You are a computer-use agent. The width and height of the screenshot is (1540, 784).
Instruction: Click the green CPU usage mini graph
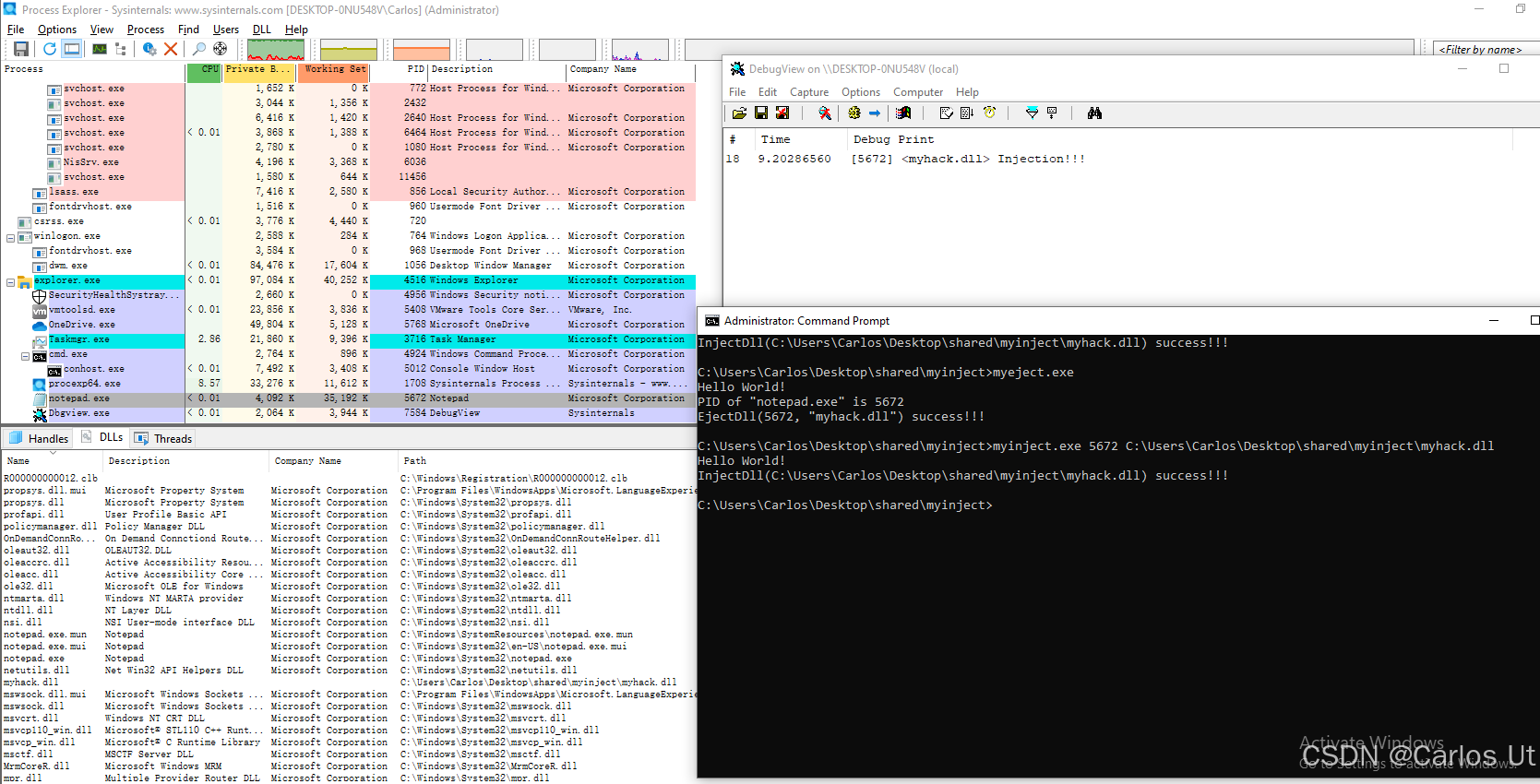click(x=276, y=50)
